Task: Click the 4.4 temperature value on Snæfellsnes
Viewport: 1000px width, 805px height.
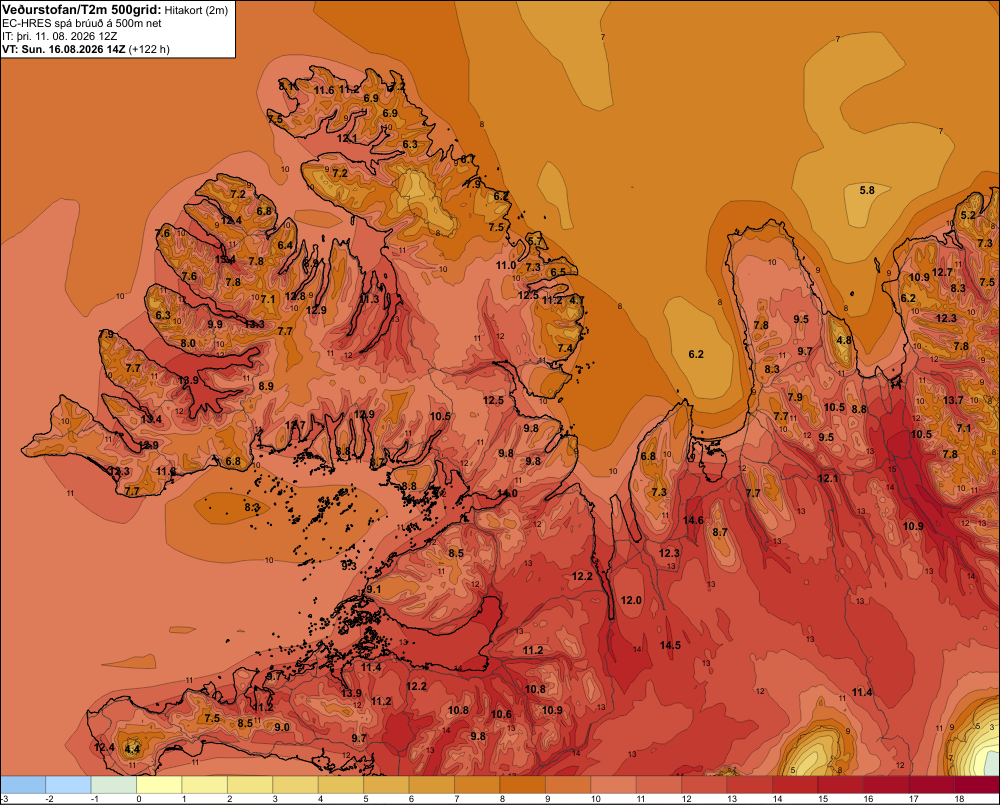Action: pyautogui.click(x=132, y=749)
